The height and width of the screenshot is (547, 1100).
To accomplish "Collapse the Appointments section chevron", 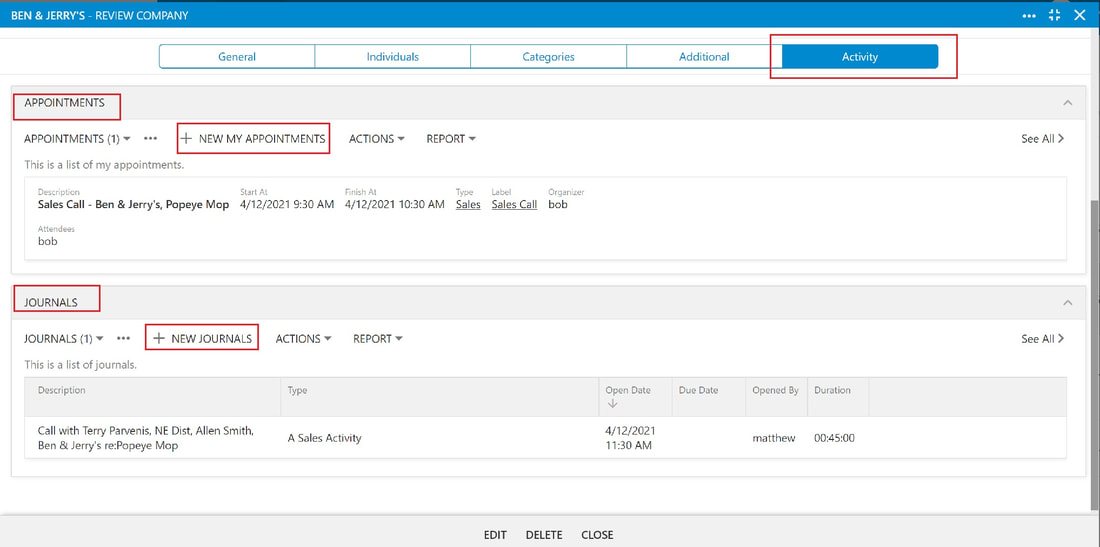I will 1068,102.
